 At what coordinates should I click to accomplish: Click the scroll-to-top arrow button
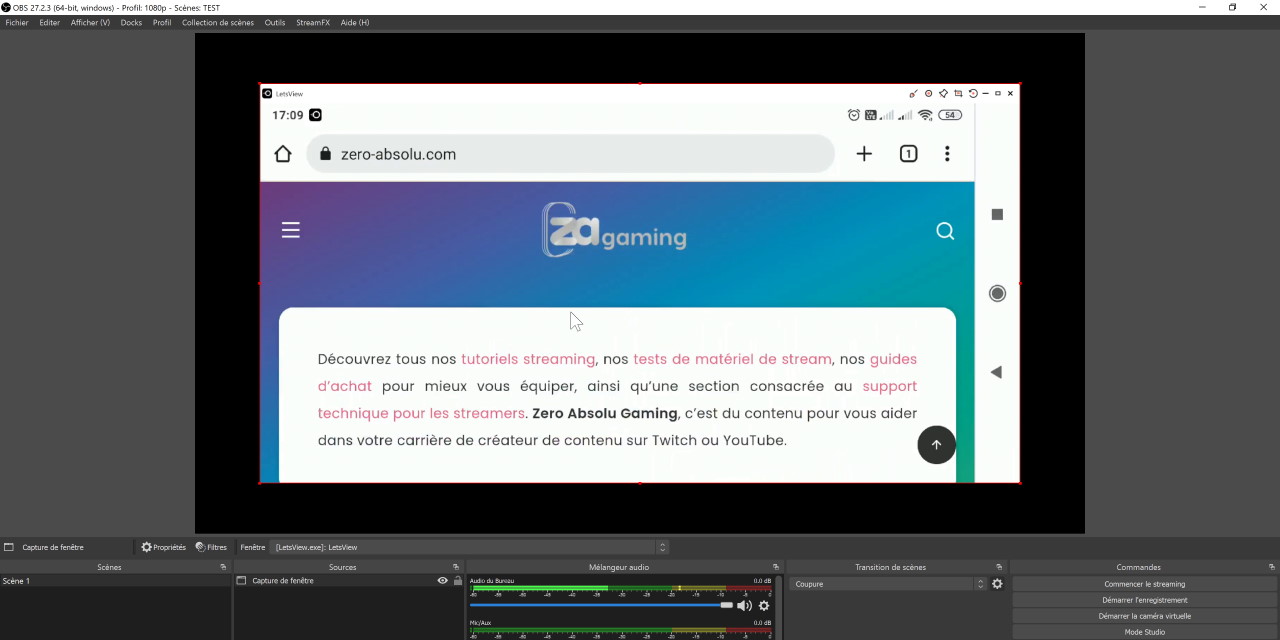(x=936, y=445)
